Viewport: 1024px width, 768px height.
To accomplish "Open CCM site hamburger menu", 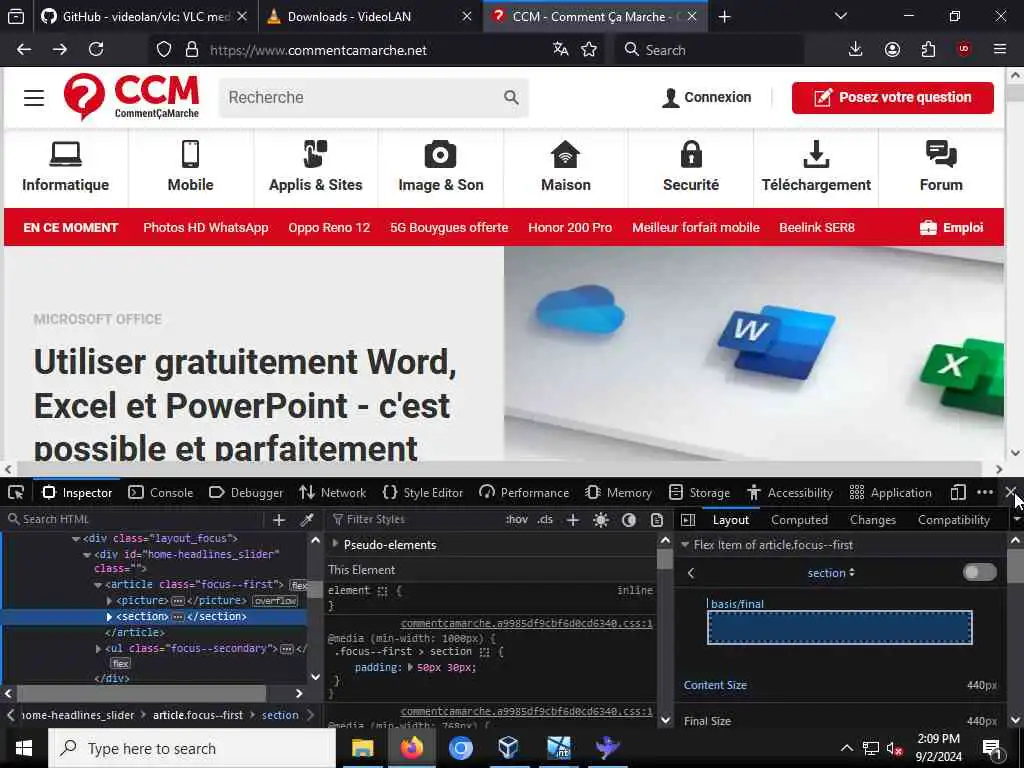I will pos(34,98).
